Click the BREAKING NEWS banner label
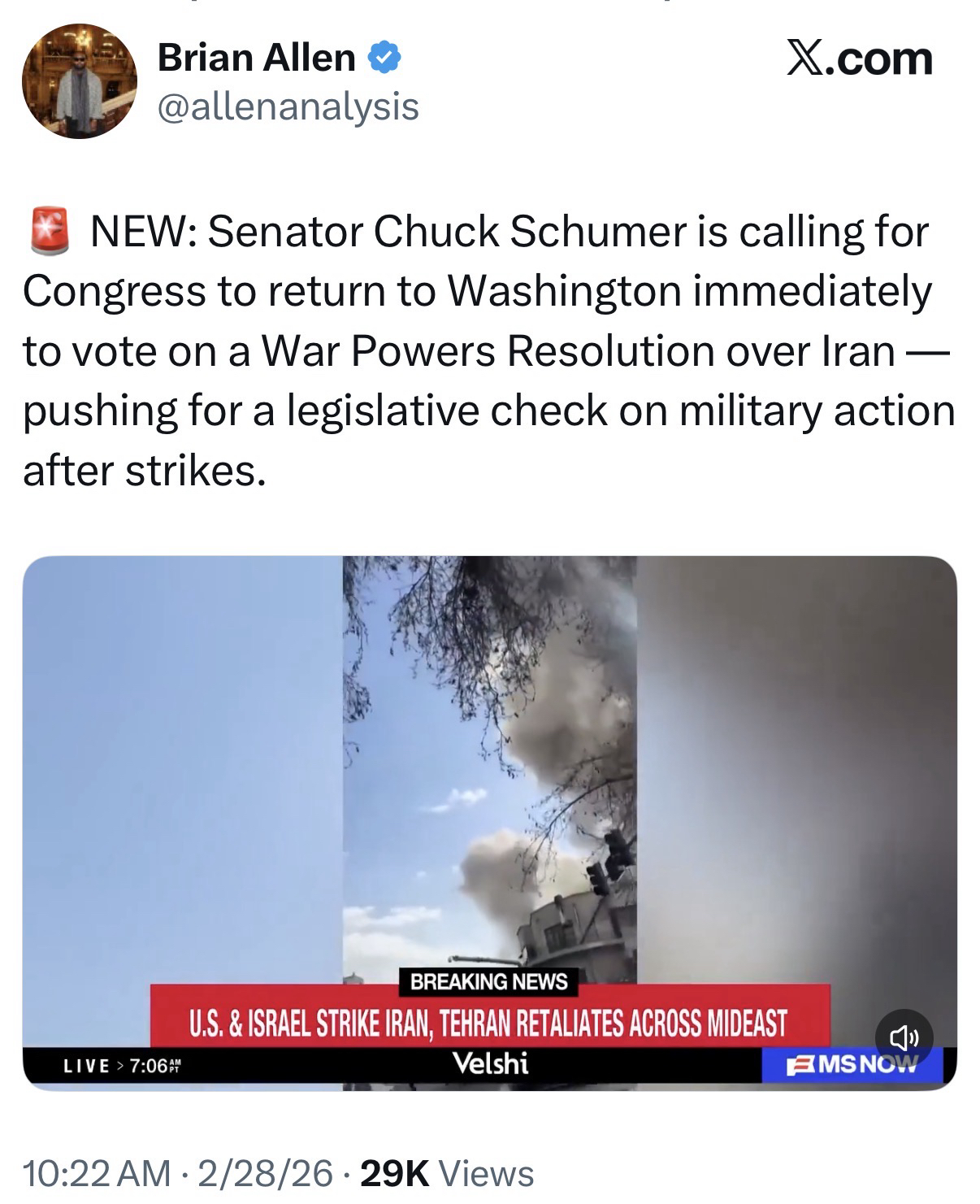 pos(489,982)
